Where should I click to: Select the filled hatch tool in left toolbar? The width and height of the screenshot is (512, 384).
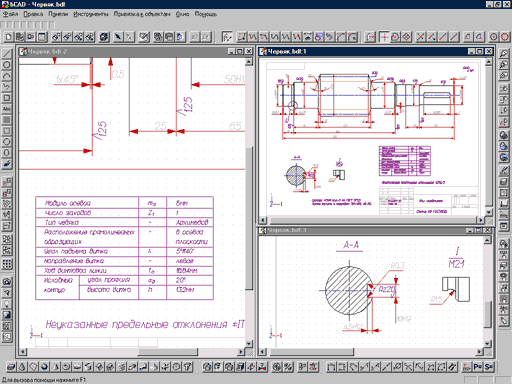pos(7,120)
